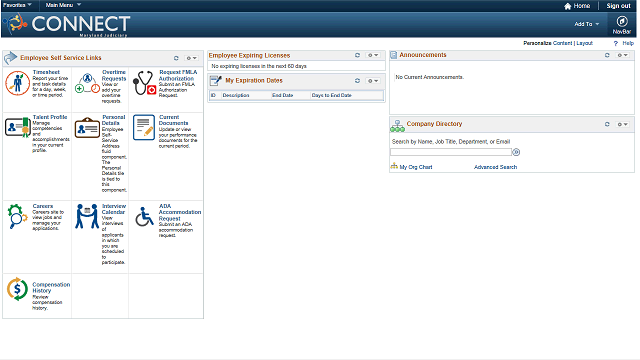Refresh the My Expiration Dates pagelet
640x360 pixels.
[x=358, y=81]
